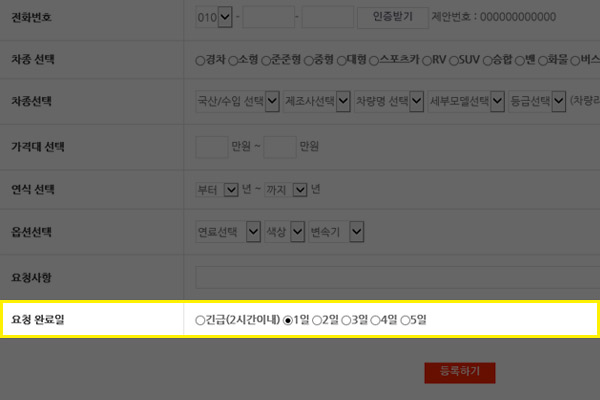Click the 인증받기 verification button

click(391, 17)
